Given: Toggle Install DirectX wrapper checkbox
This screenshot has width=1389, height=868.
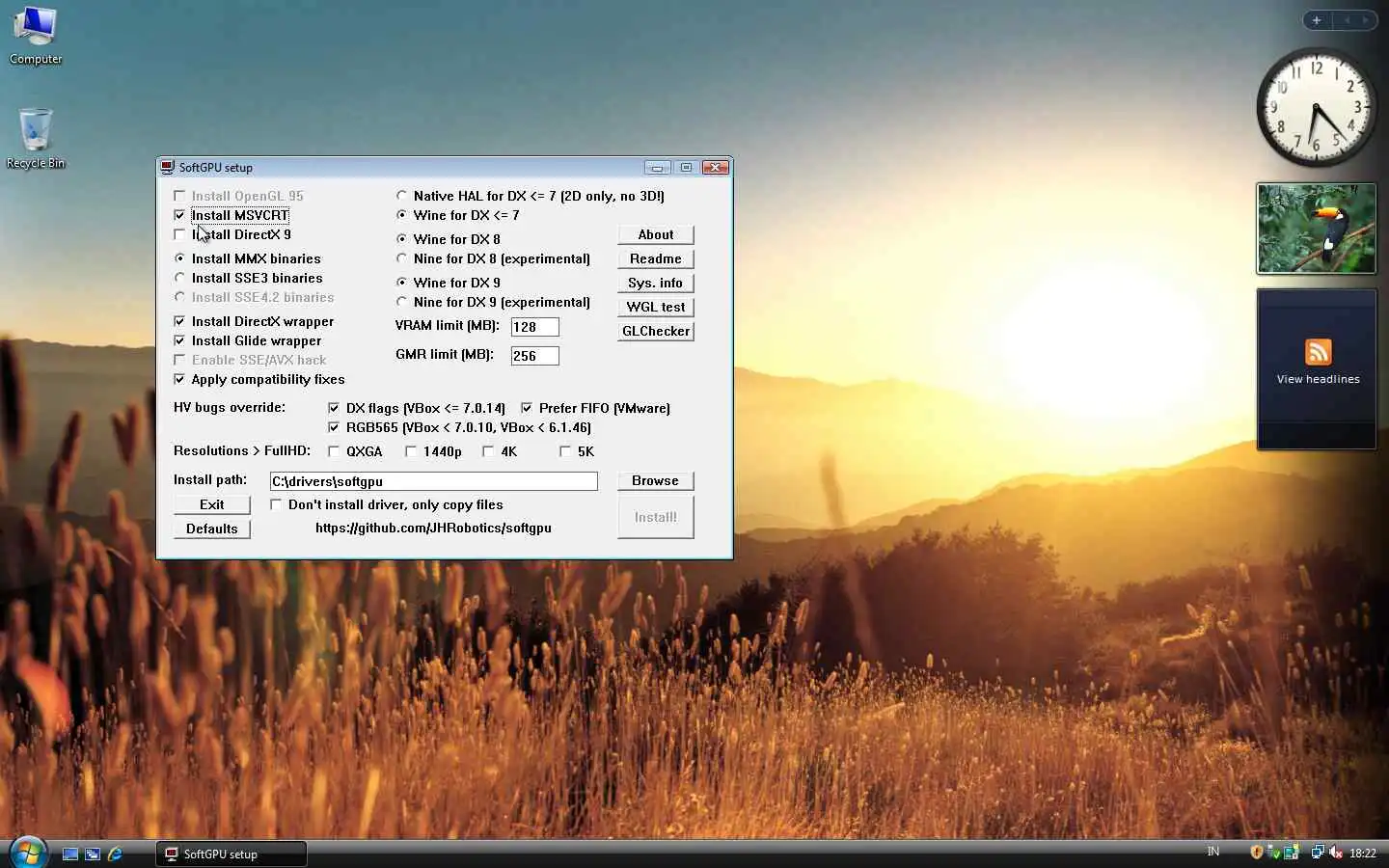Looking at the screenshot, I should (179, 321).
